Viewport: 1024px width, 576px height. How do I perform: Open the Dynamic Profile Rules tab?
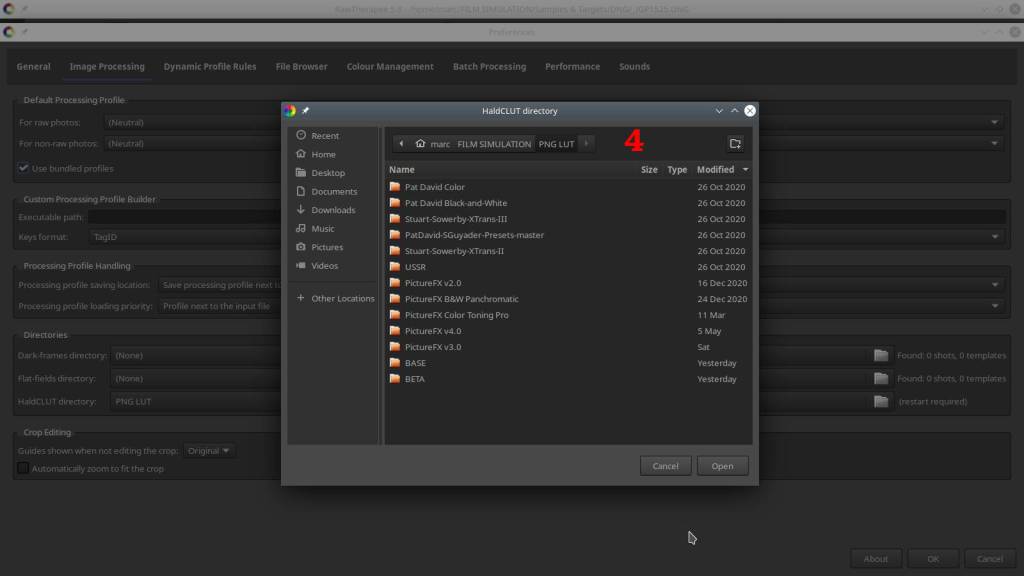click(210, 67)
